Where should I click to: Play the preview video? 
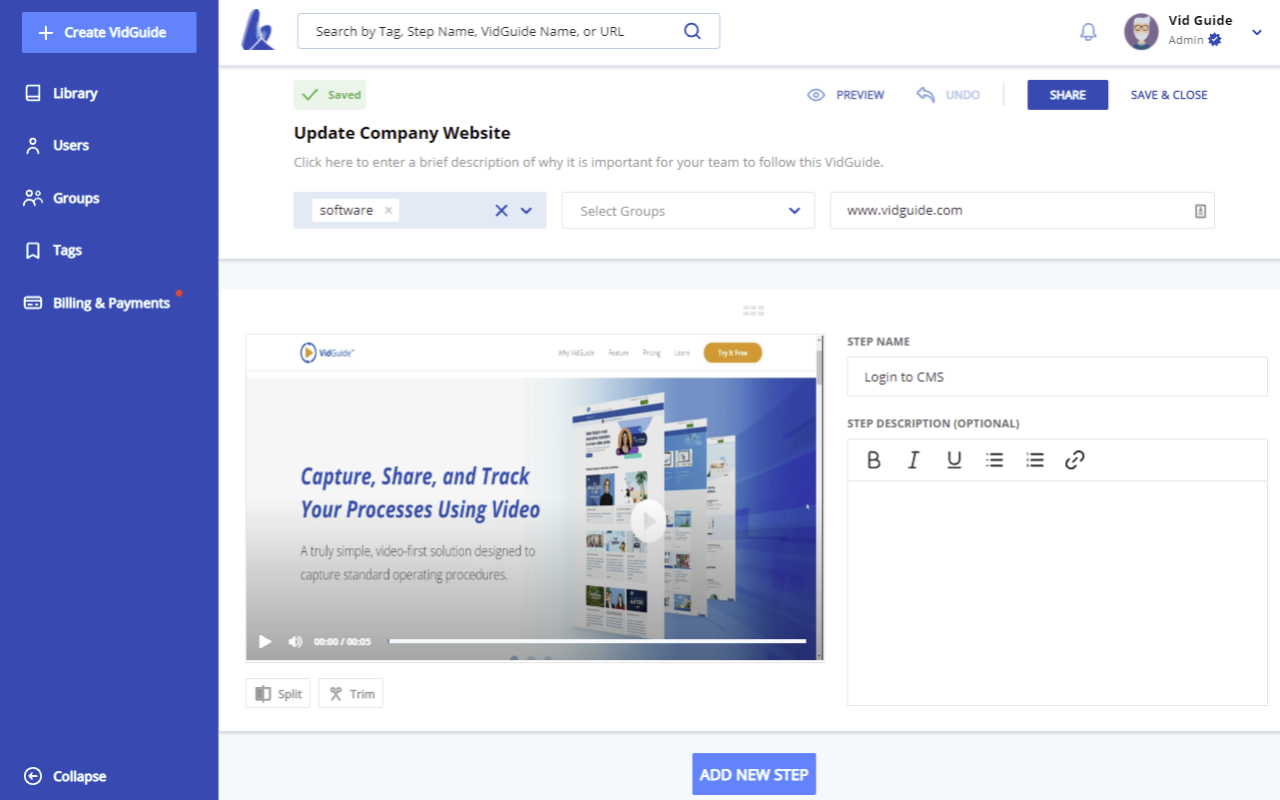coord(264,641)
